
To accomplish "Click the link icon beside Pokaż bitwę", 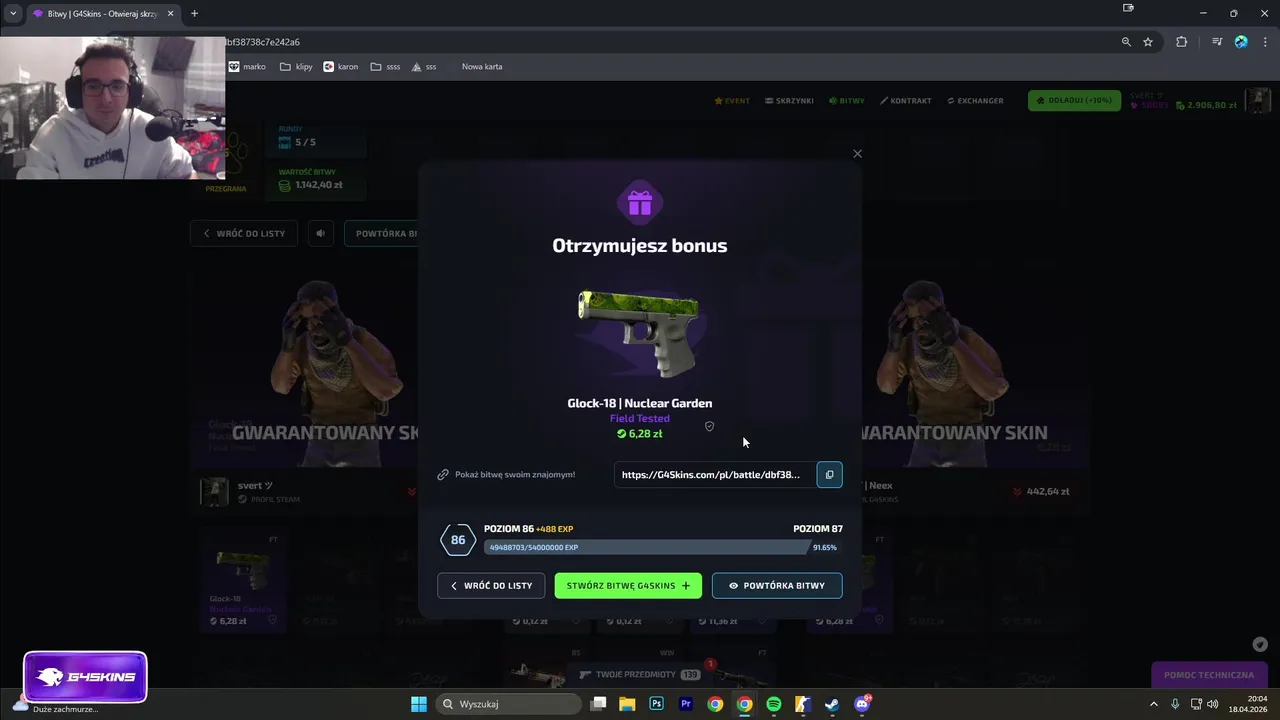I will point(443,474).
